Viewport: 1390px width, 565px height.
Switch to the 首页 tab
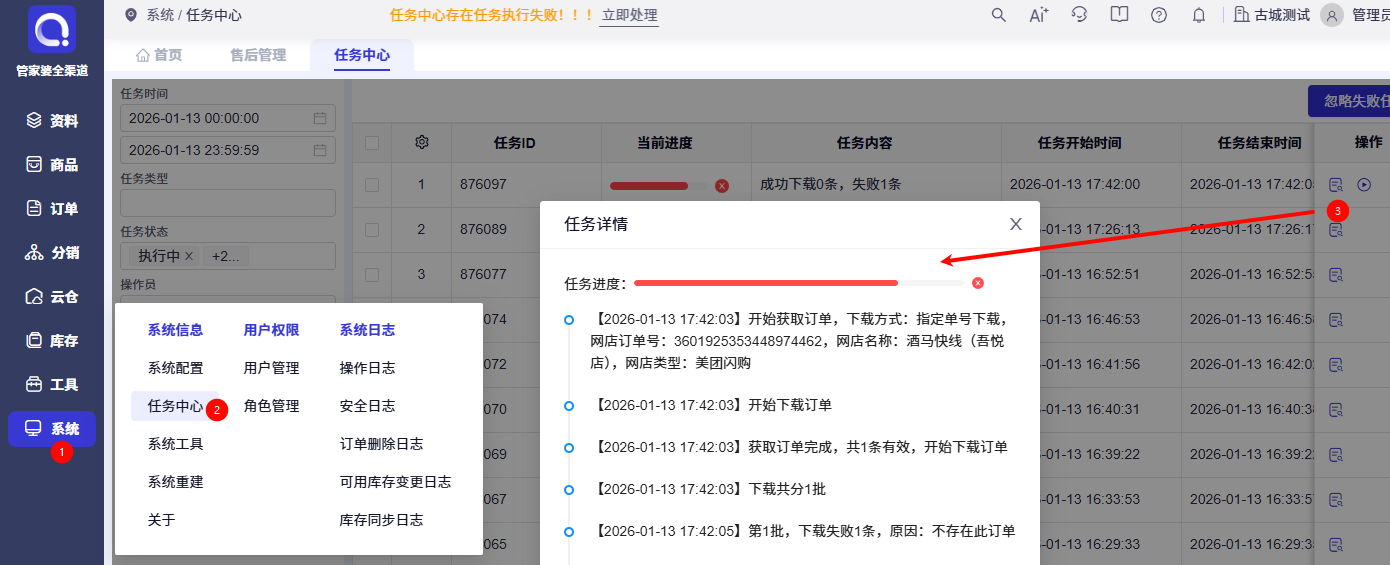(159, 55)
